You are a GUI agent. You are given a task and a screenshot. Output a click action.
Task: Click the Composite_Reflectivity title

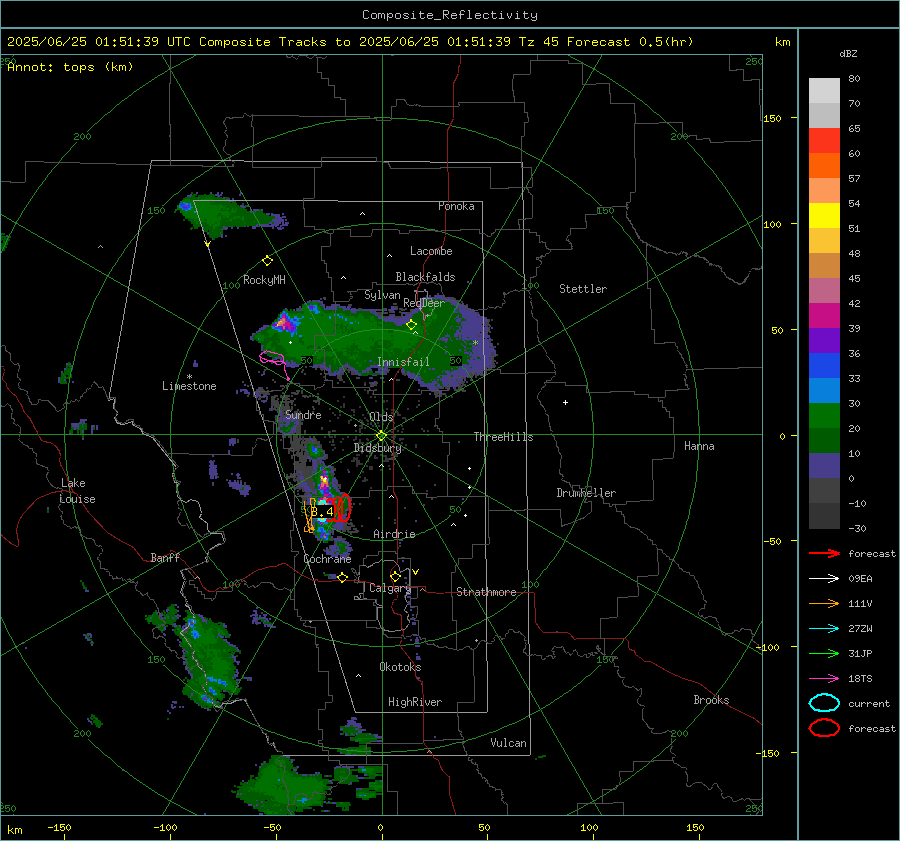(449, 15)
